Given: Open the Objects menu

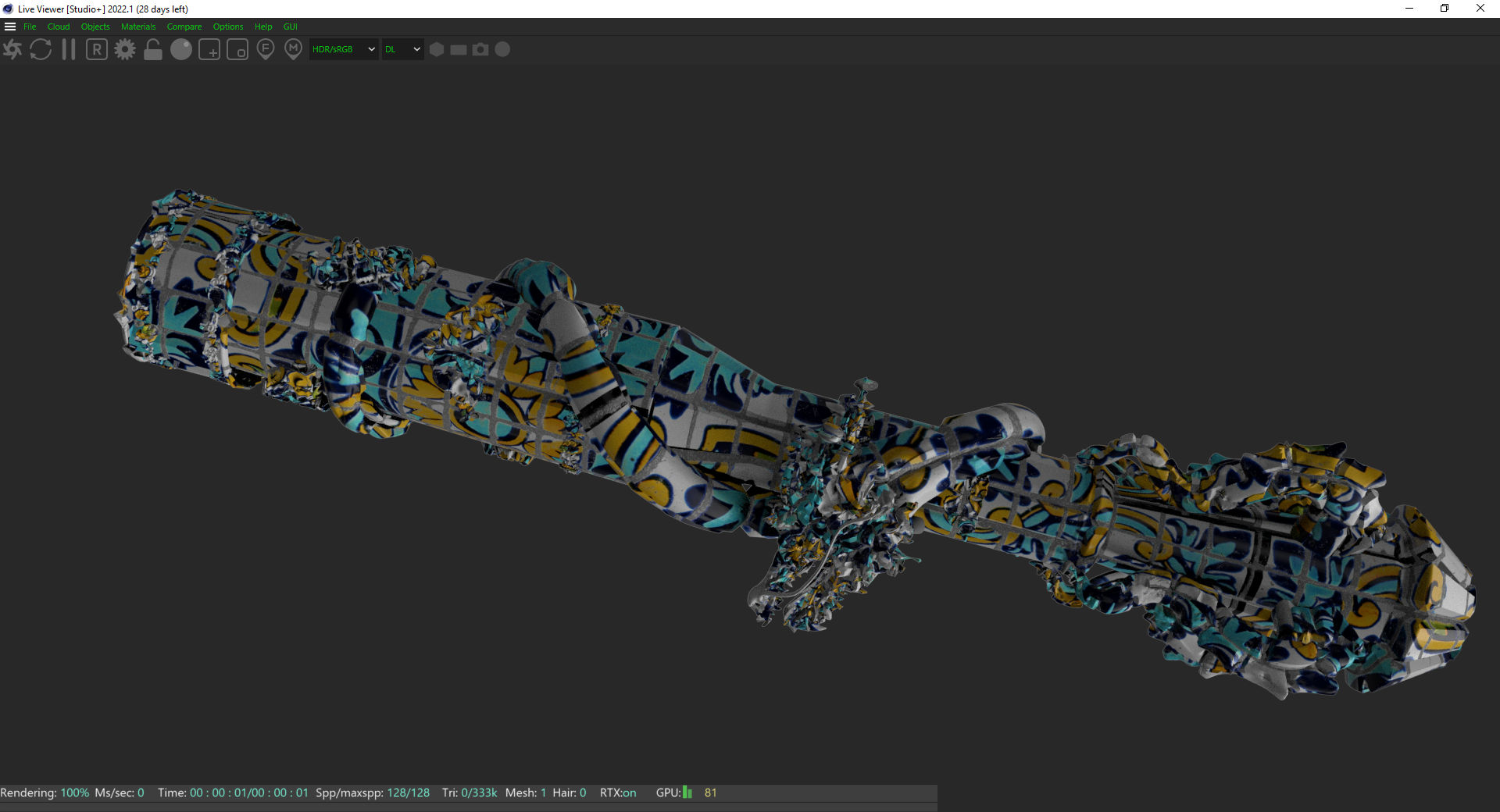Looking at the screenshot, I should click(x=95, y=27).
